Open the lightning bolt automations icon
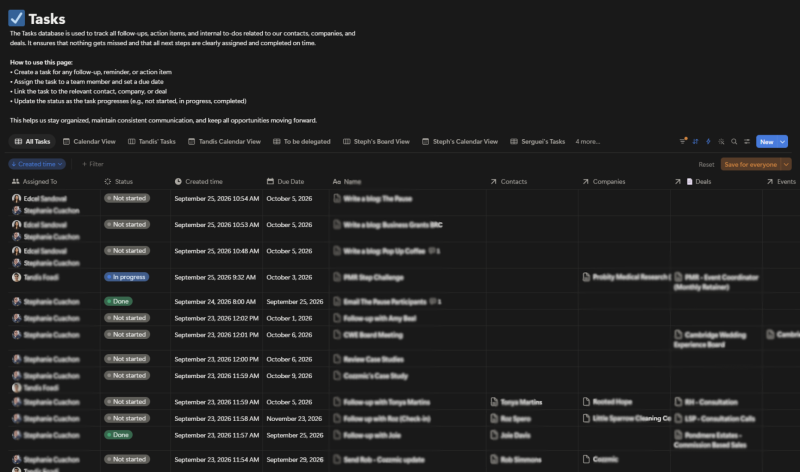The height and width of the screenshot is (472, 800). [708, 141]
